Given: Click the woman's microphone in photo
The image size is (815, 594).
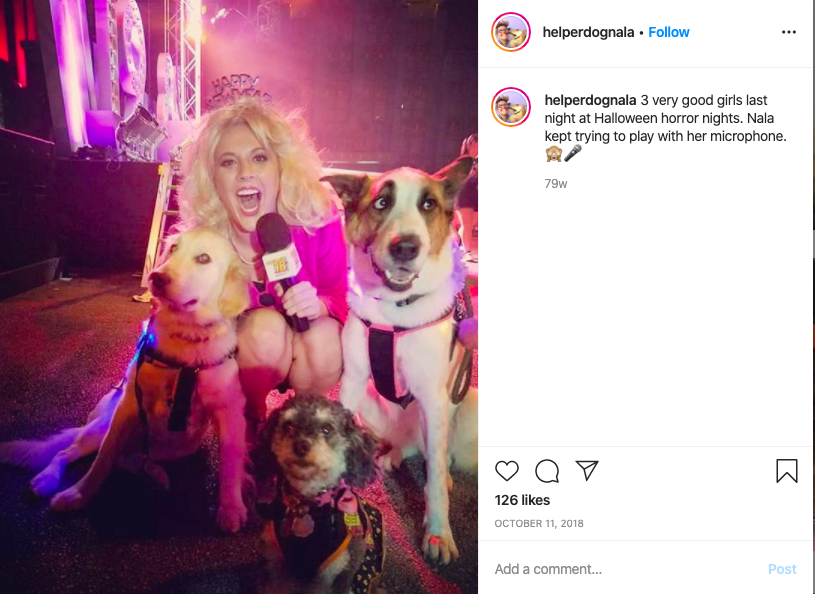Looking at the screenshot, I should tap(281, 261).
